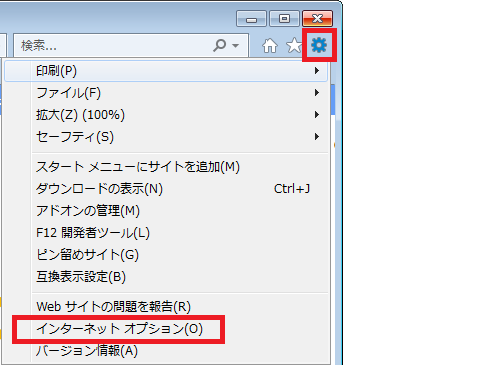The width and height of the screenshot is (490, 365).
Task: Select アドオンの管理(M)
Action: 166,211
